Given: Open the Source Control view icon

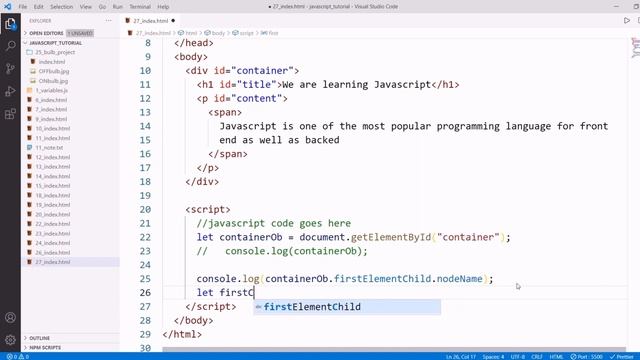Looking at the screenshot, I should 10,68.
